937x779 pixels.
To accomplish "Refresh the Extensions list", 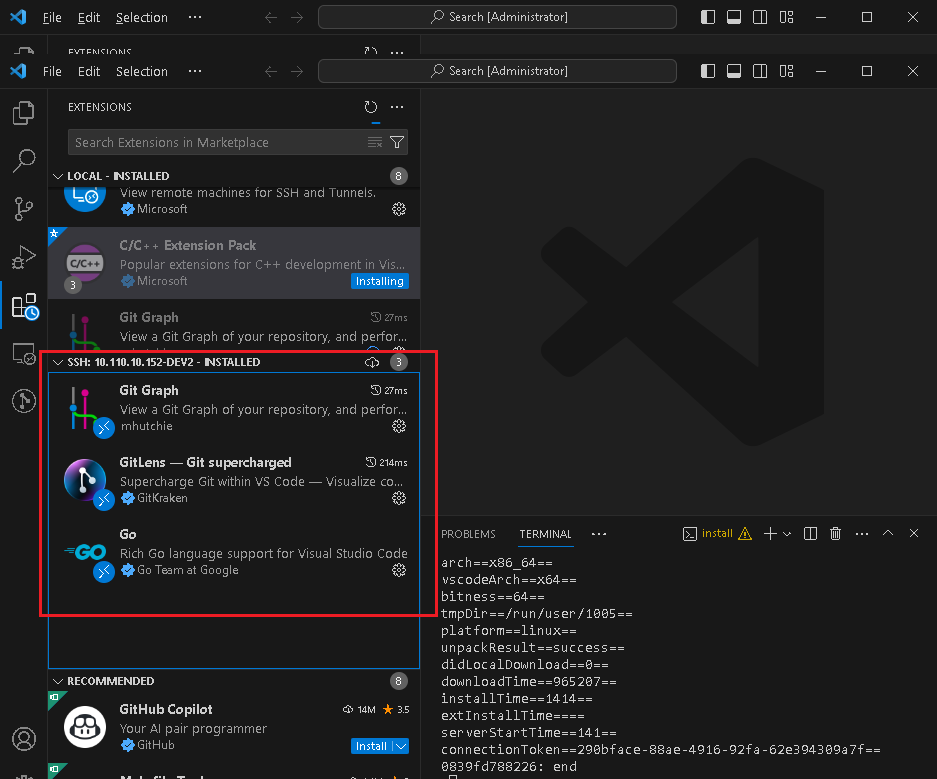I will [x=371, y=107].
